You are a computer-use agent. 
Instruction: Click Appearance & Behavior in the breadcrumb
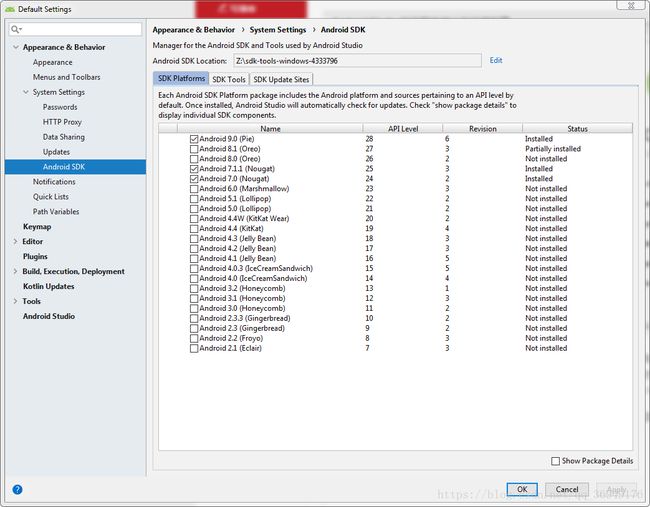194,30
